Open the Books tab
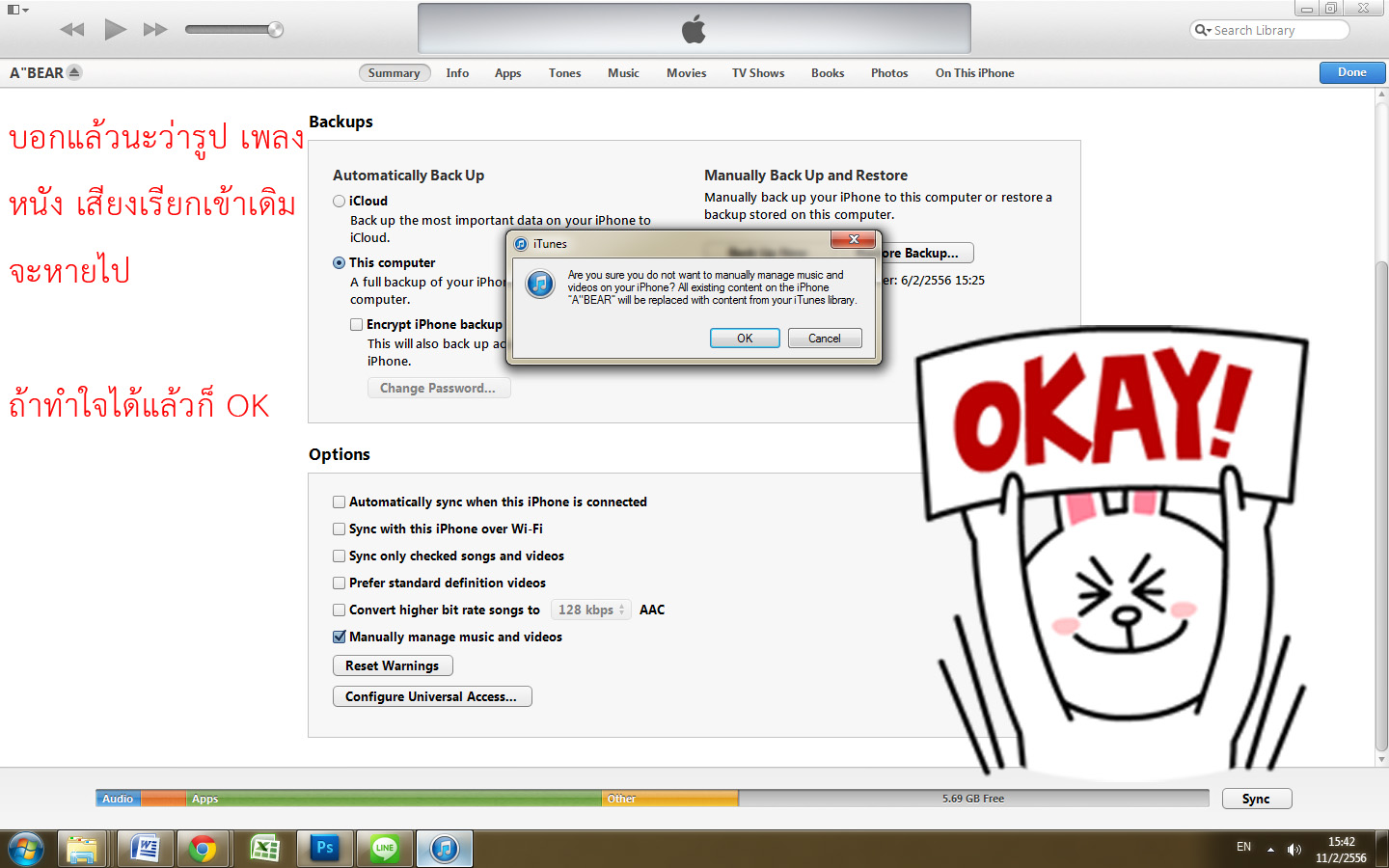This screenshot has width=1389, height=868. [x=828, y=73]
